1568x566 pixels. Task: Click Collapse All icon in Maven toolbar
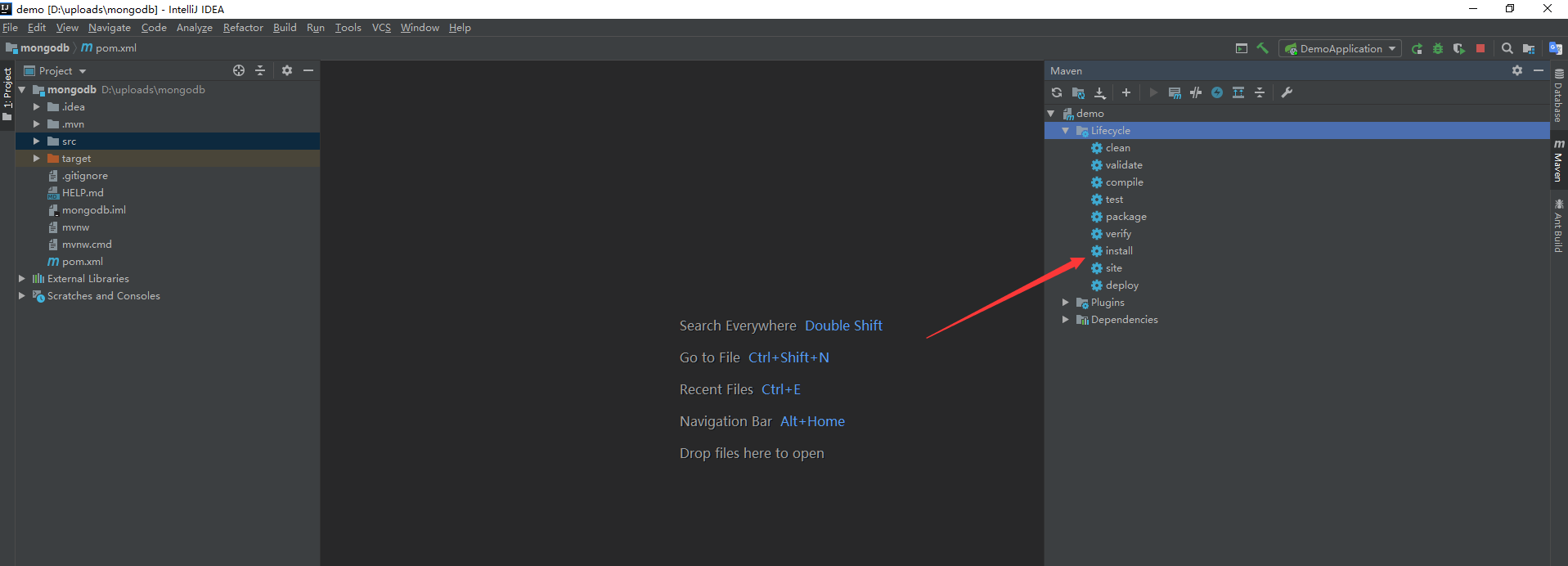pyautogui.click(x=1260, y=92)
